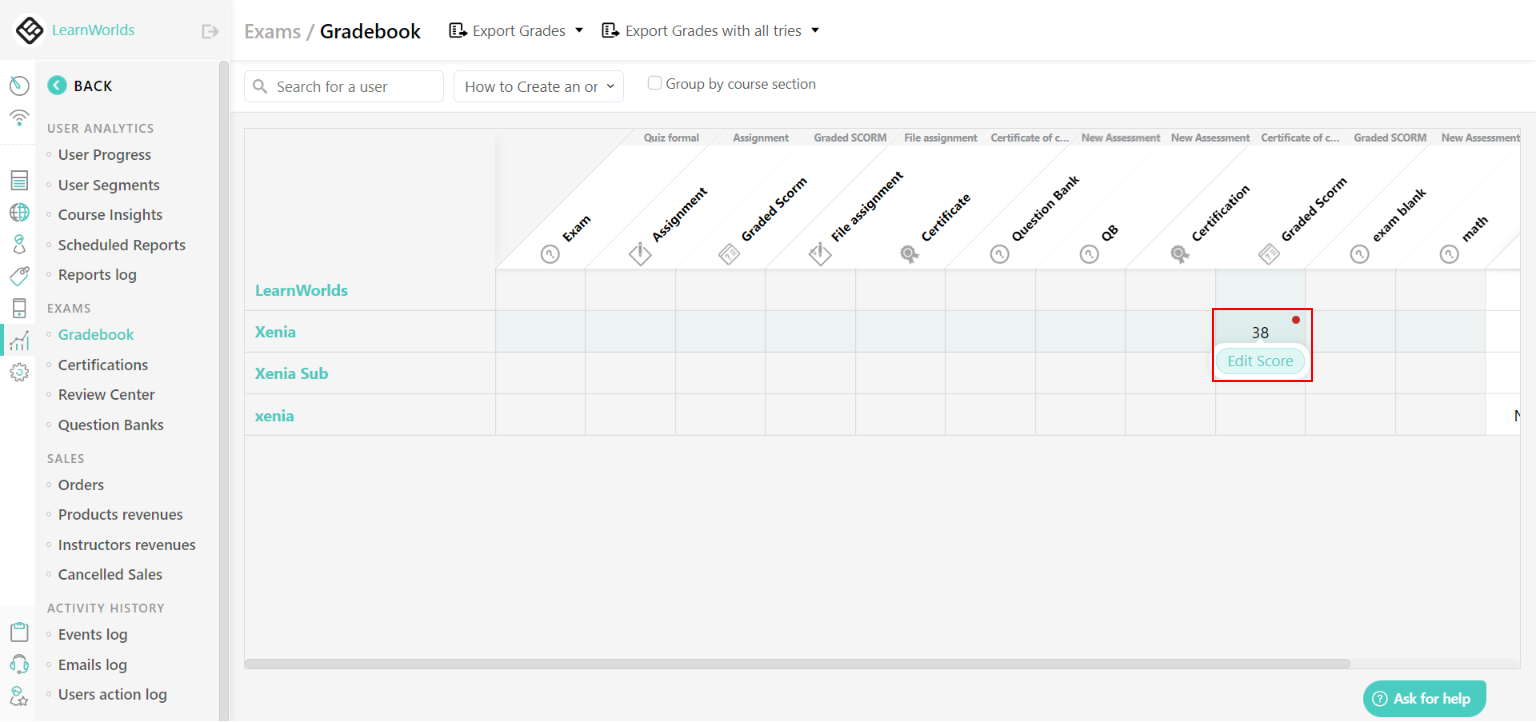The width and height of the screenshot is (1536, 722).
Task: Click the quiz icon under the Exam column
Action: click(549, 254)
